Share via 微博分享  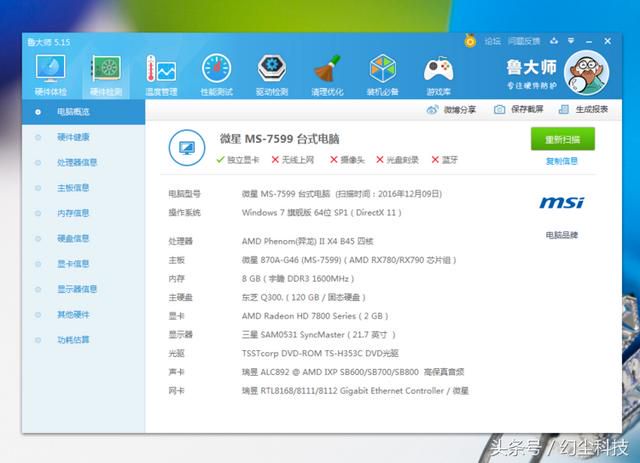tap(451, 109)
